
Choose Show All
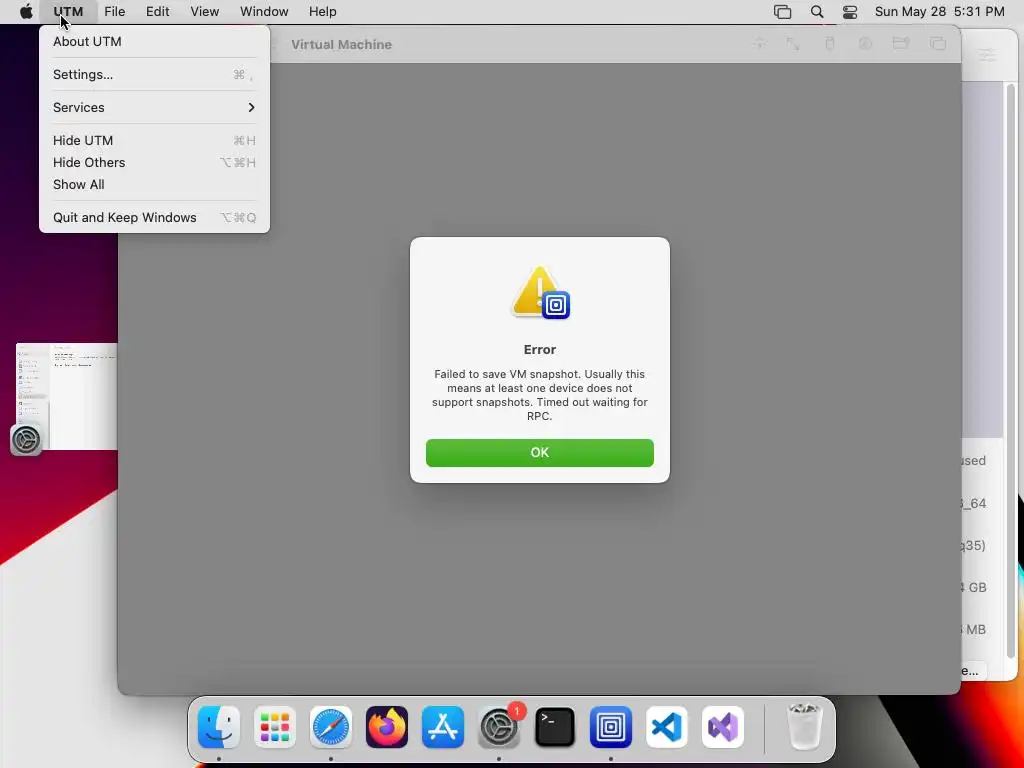coord(154,185)
